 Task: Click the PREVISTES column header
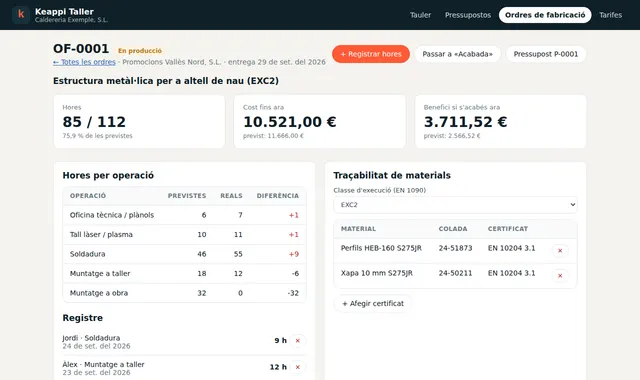pos(187,196)
